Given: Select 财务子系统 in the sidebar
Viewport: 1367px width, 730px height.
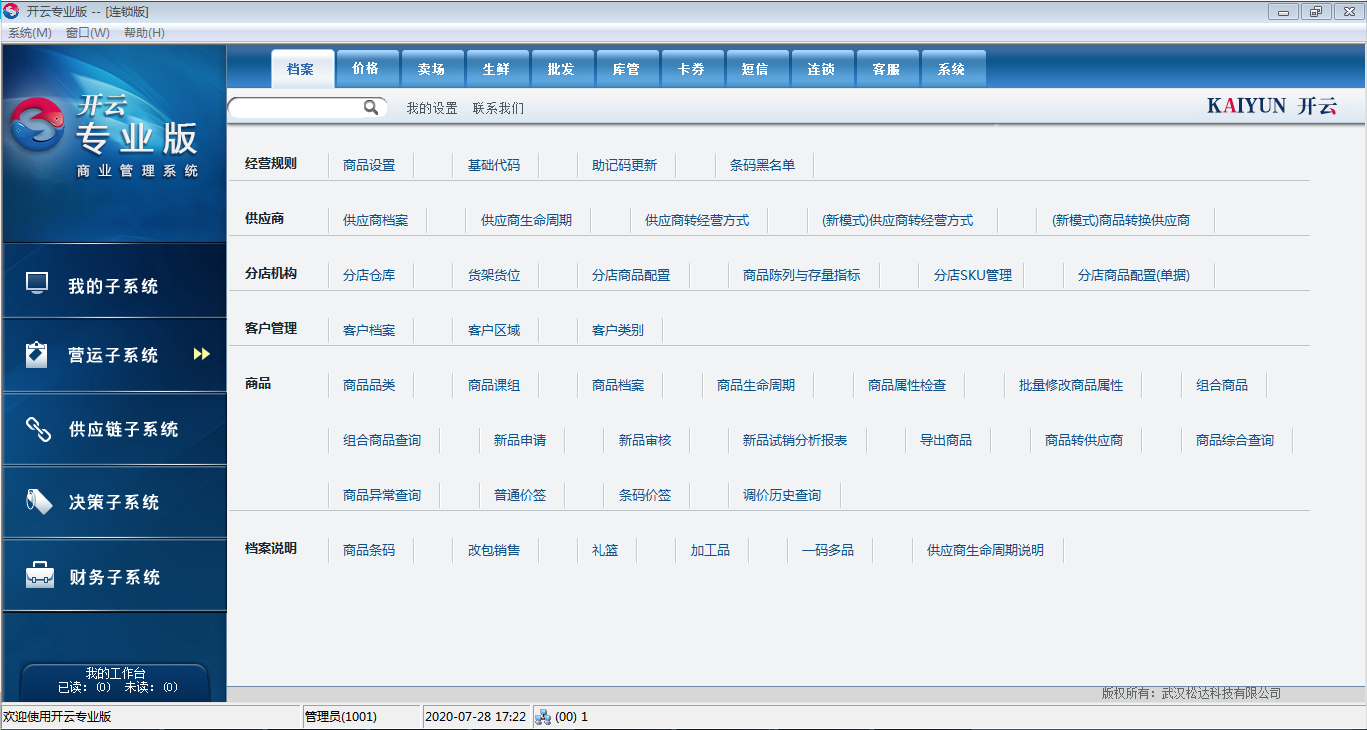Looking at the screenshot, I should 114,575.
